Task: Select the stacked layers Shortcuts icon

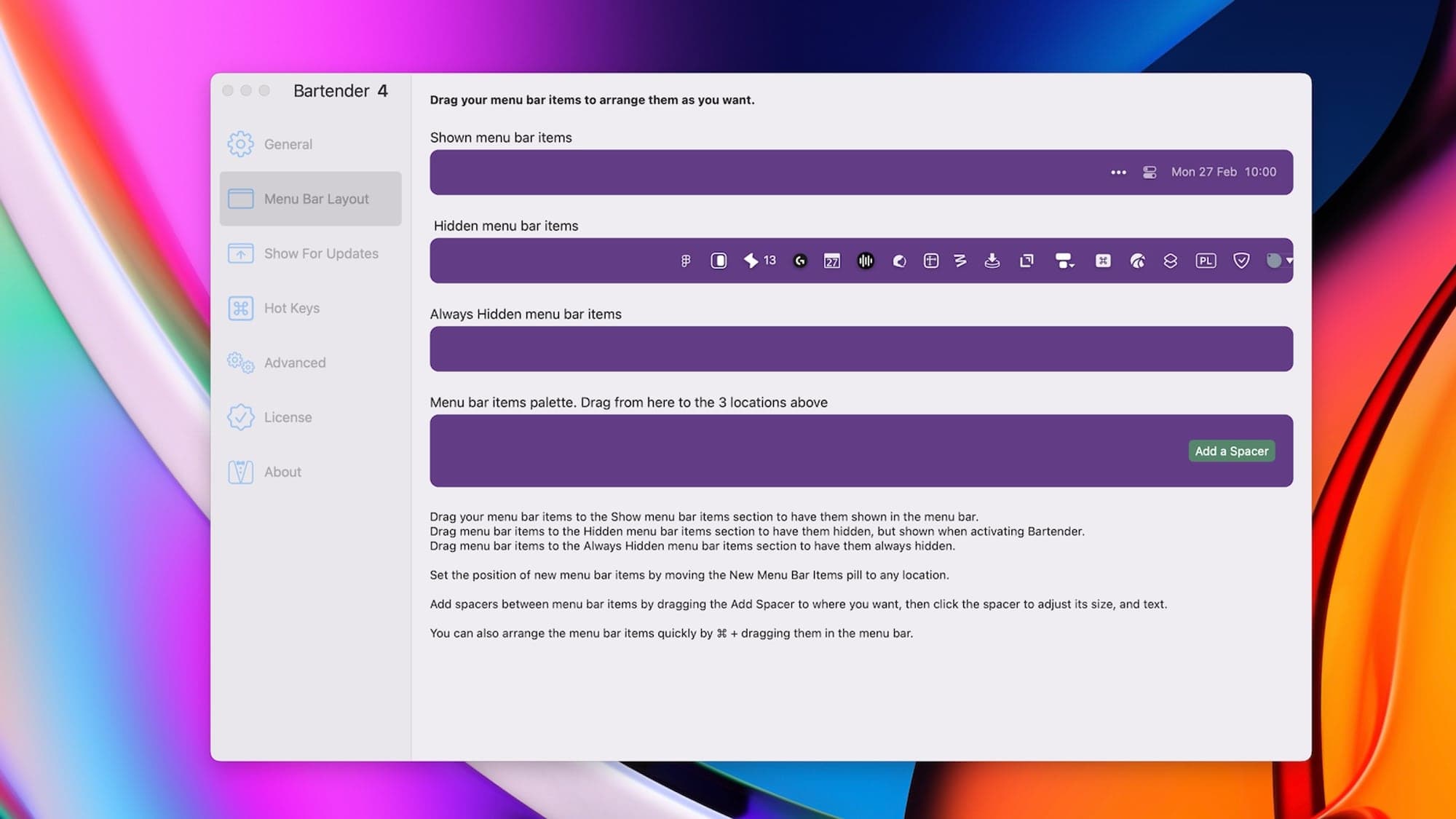Action: (x=1171, y=261)
